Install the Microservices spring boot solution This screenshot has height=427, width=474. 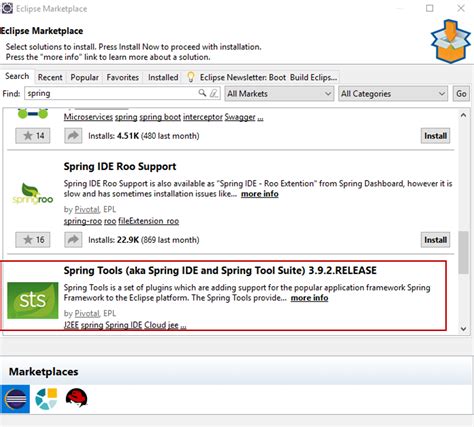point(435,136)
